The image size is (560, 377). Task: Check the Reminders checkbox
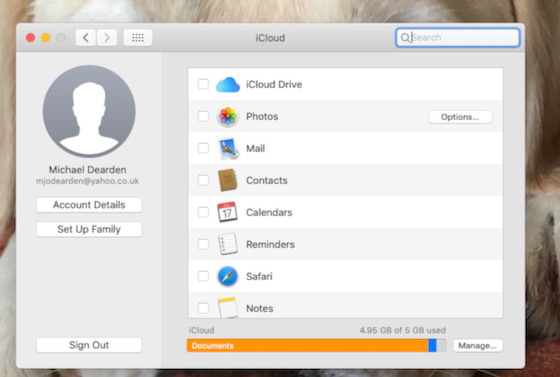(204, 244)
